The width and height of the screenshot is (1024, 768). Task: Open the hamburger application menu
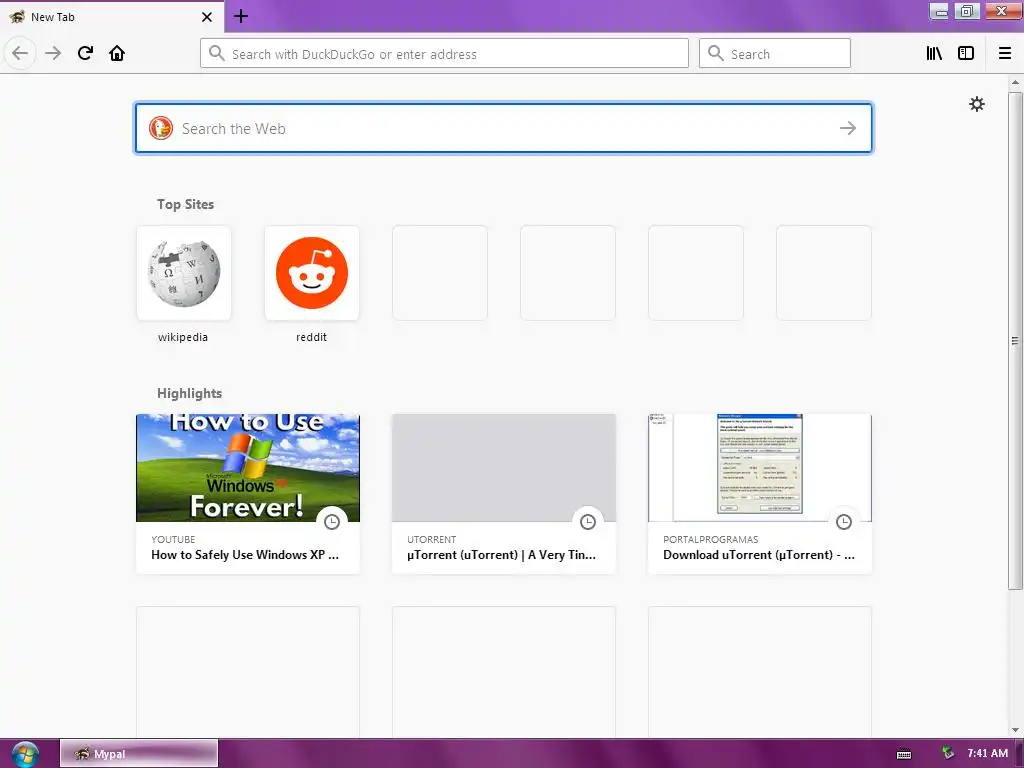[x=1005, y=54]
